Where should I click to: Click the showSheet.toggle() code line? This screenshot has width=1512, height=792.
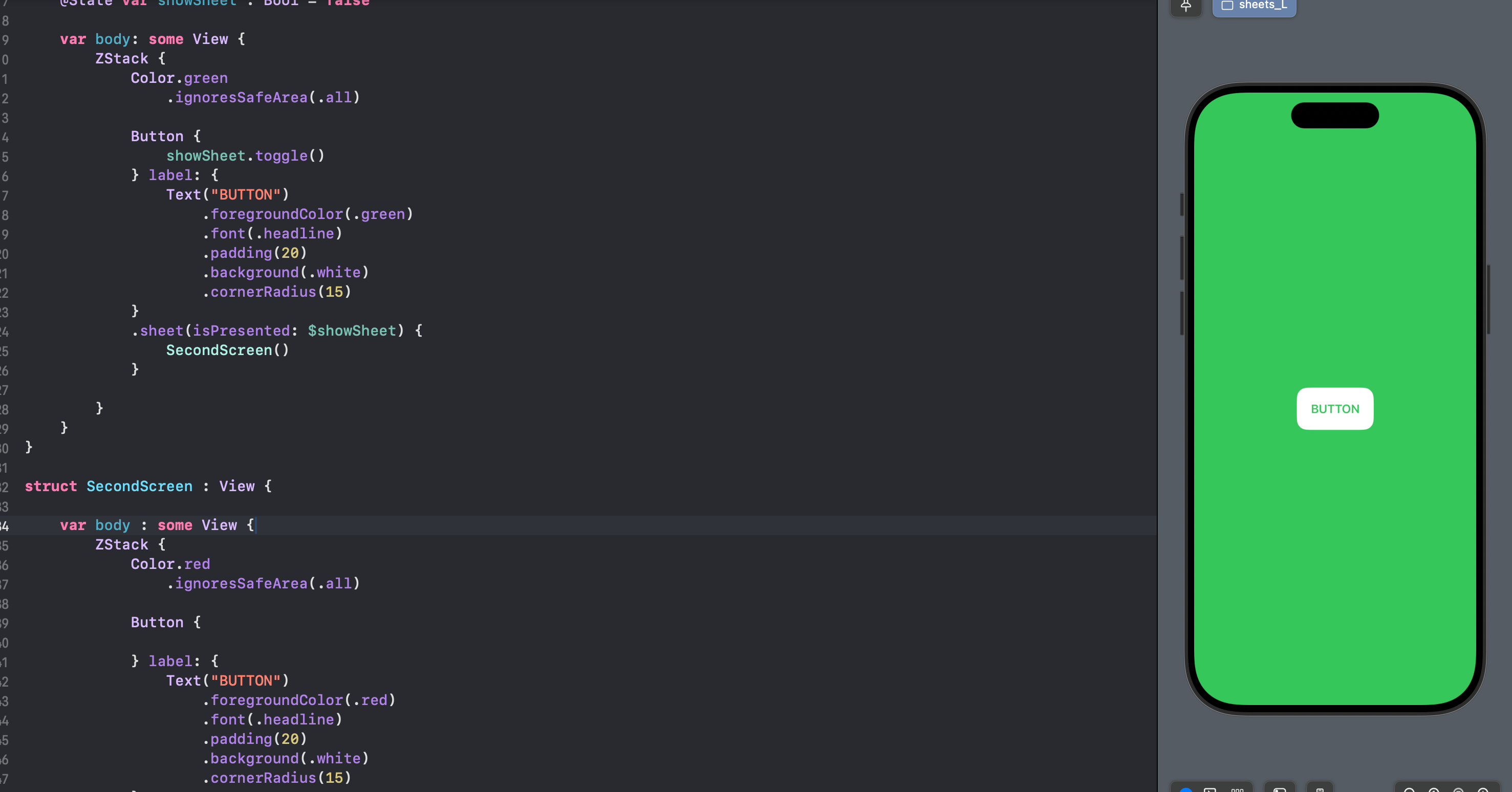click(x=245, y=156)
